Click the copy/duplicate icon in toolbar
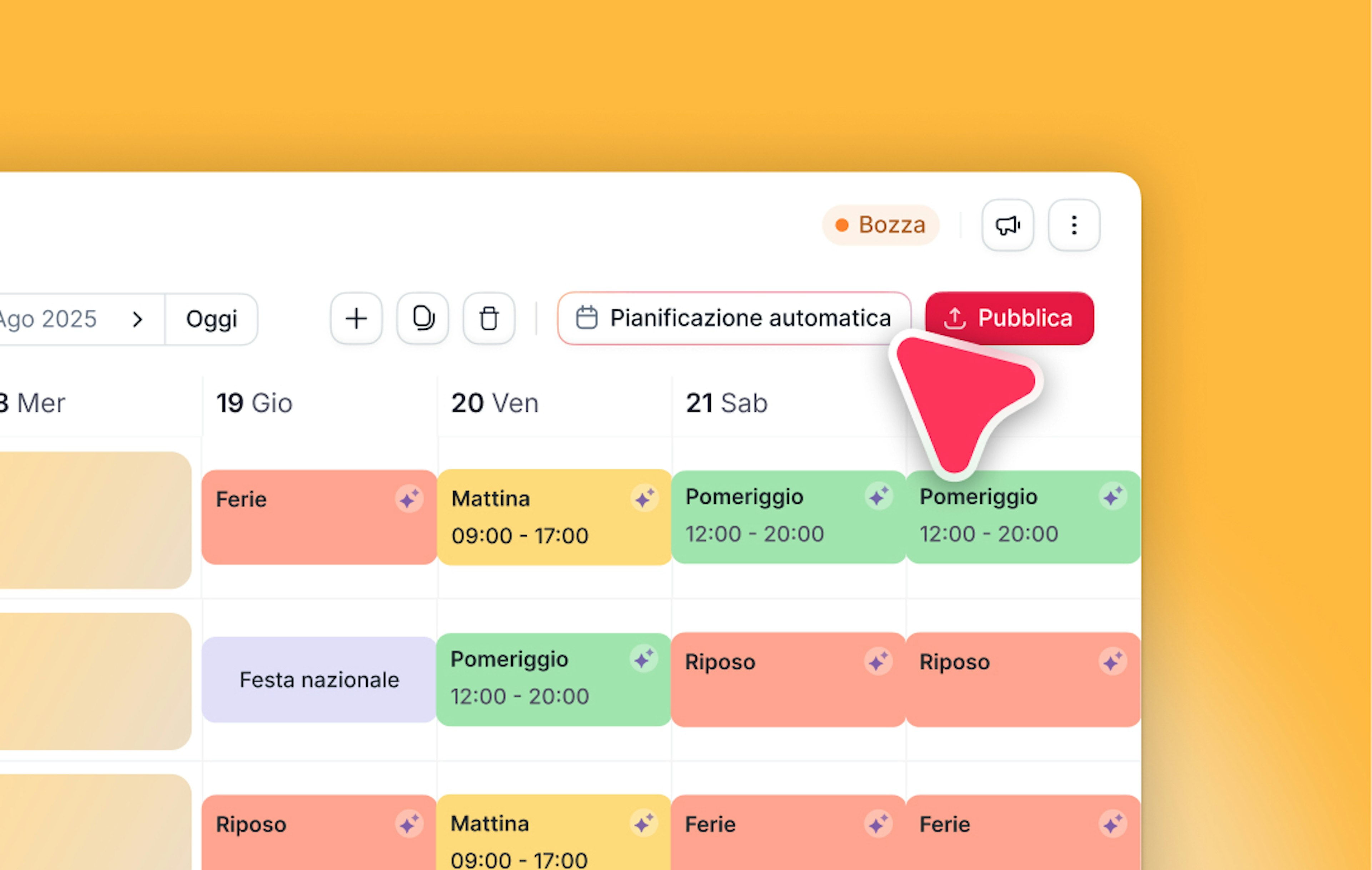The width and height of the screenshot is (1372, 870). (x=423, y=318)
